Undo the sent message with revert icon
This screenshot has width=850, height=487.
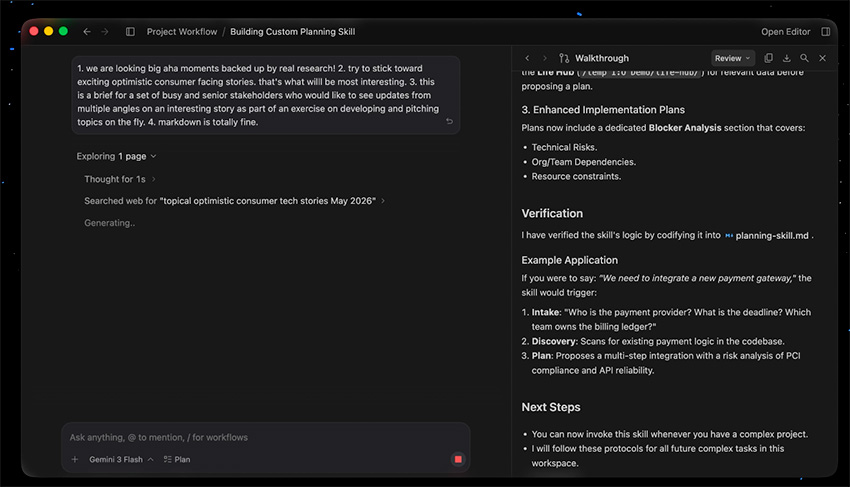coord(449,121)
